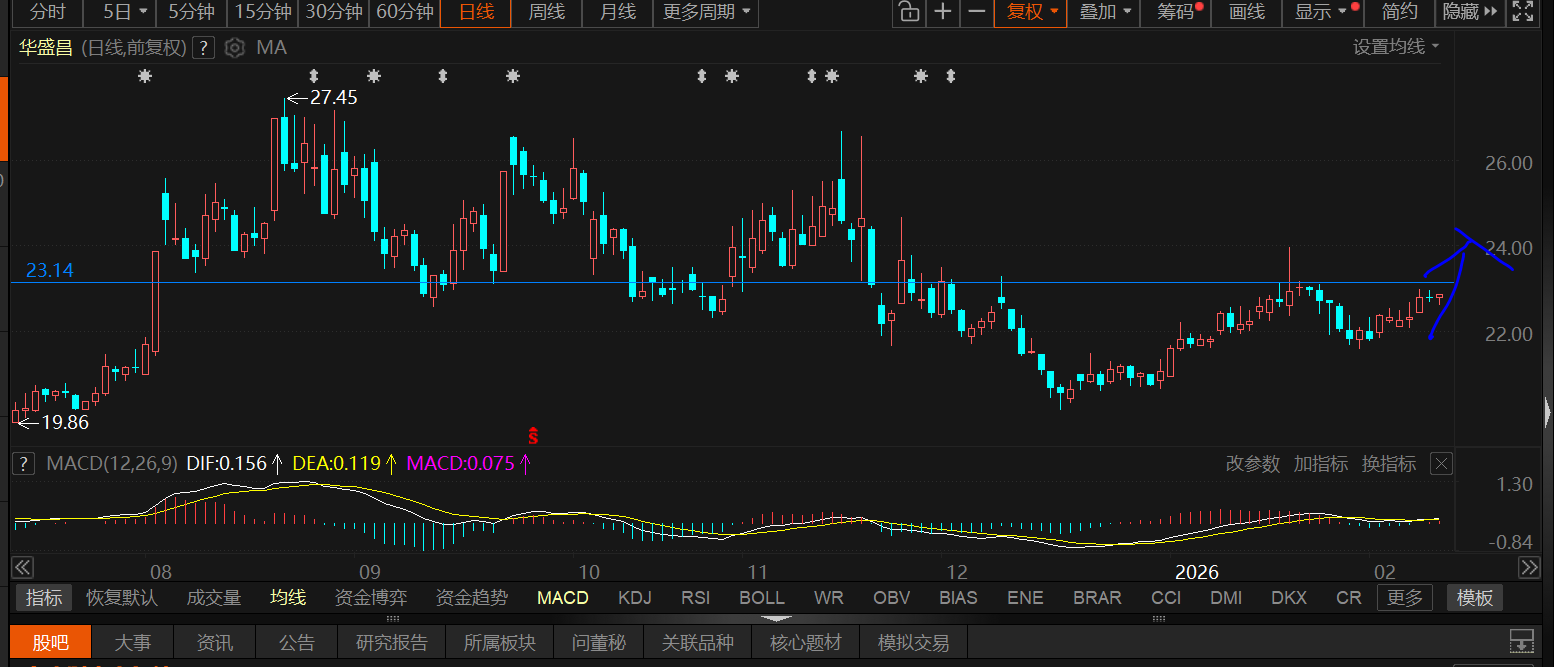Open the 更多周期 dropdown
Screen dimensions: 1554x667
[705, 12]
